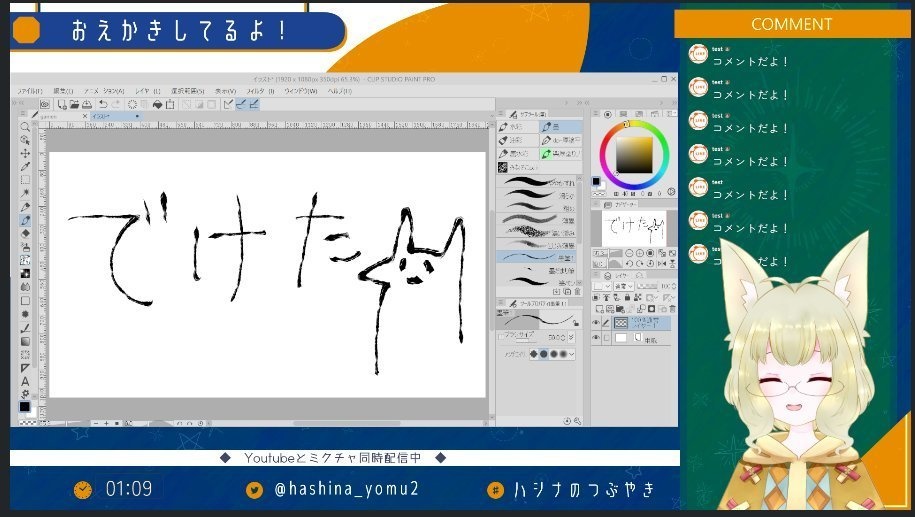Select the green-highlighted sub tool group button

tap(560, 153)
